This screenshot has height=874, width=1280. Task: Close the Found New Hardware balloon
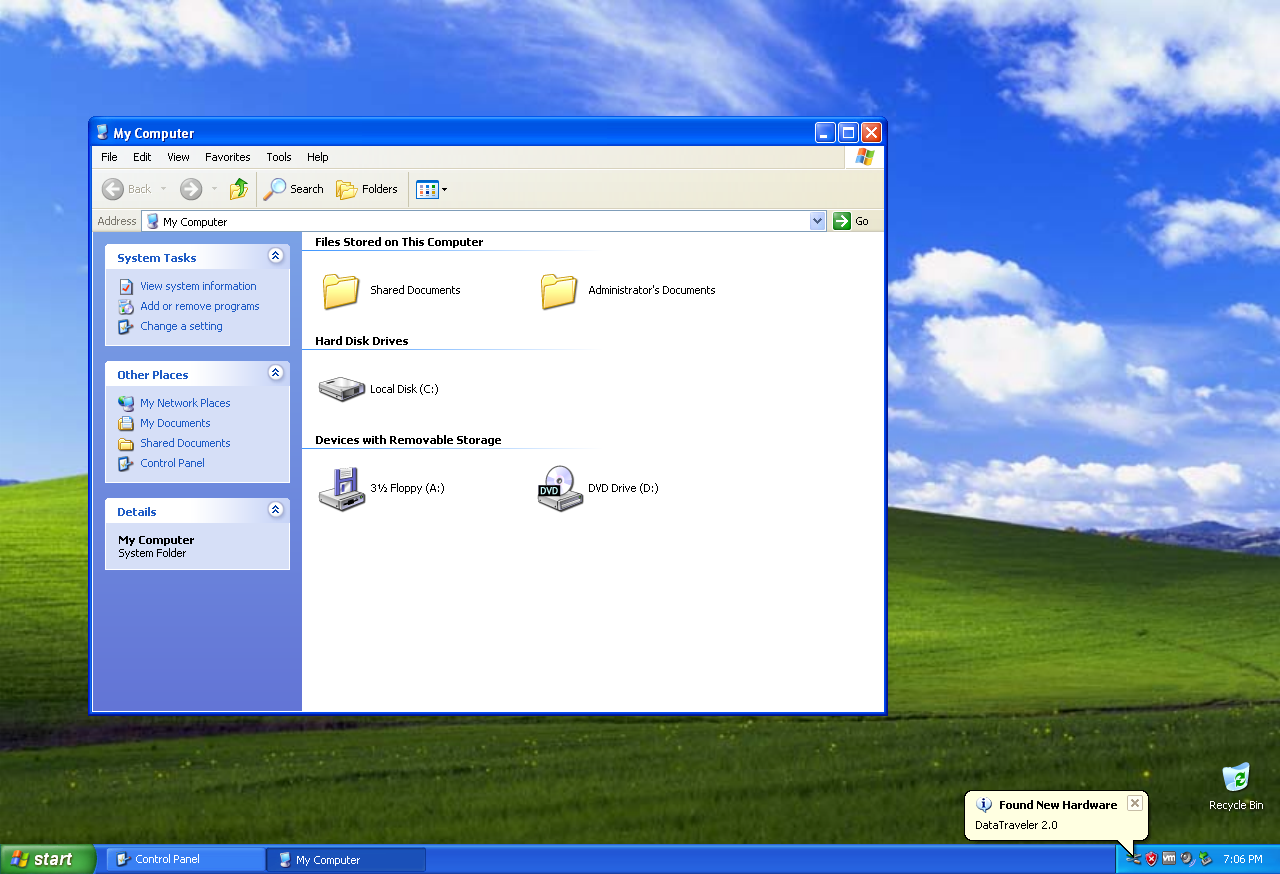coord(1134,803)
